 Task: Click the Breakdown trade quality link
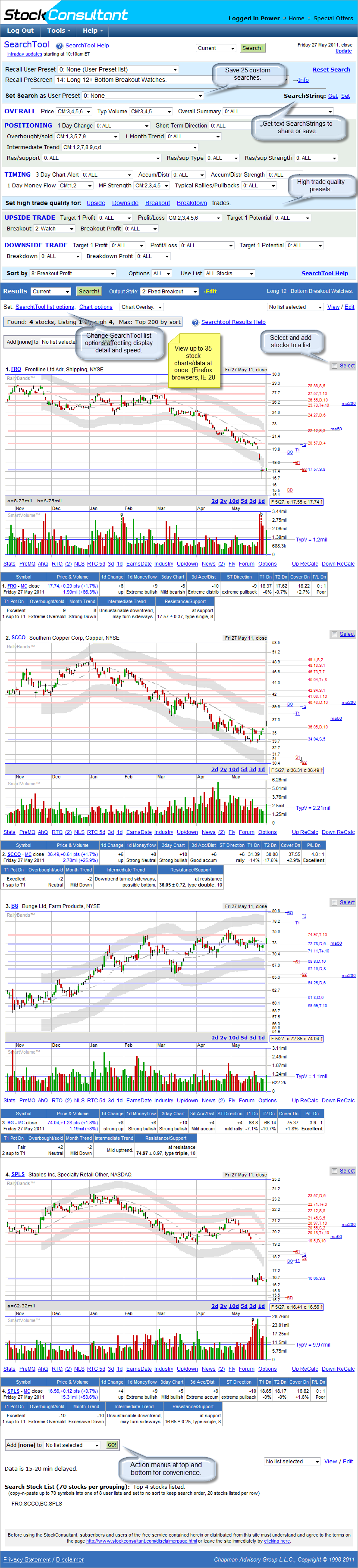click(x=192, y=203)
